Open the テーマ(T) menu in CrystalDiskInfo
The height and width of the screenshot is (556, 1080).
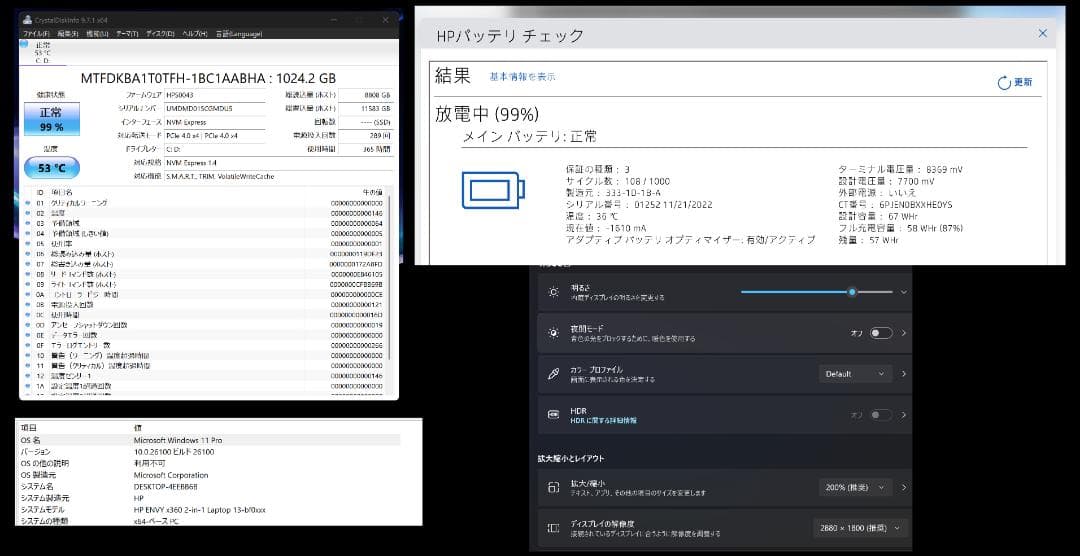(127, 34)
